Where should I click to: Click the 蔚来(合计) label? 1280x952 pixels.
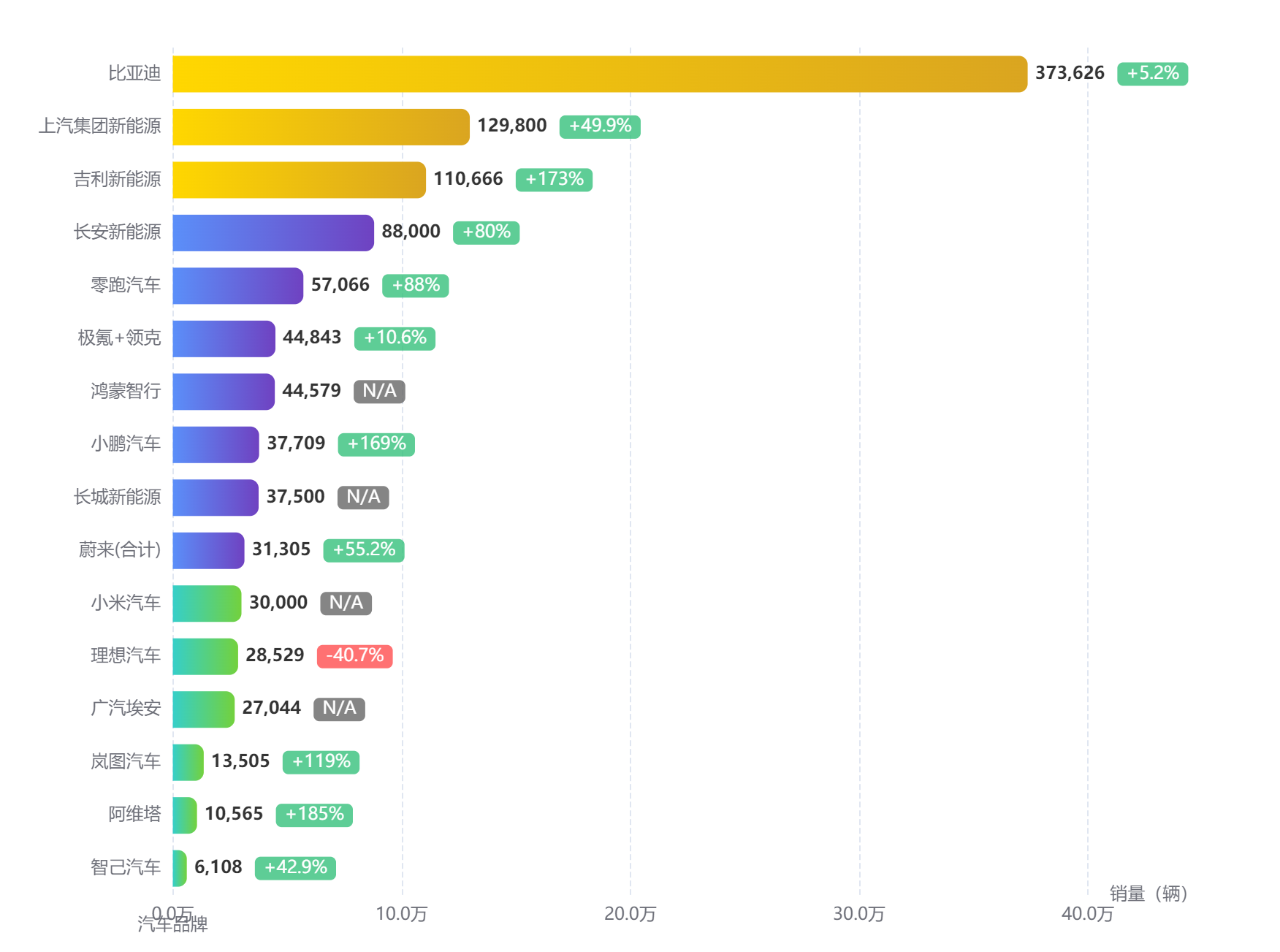pyautogui.click(x=120, y=549)
